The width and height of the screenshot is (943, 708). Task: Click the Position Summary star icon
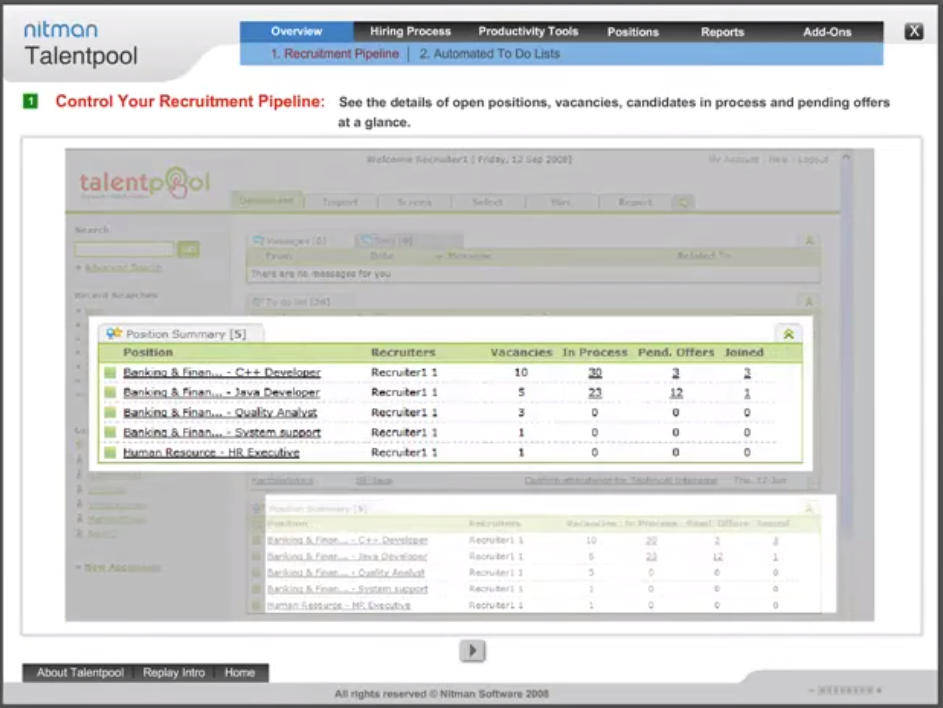(113, 333)
